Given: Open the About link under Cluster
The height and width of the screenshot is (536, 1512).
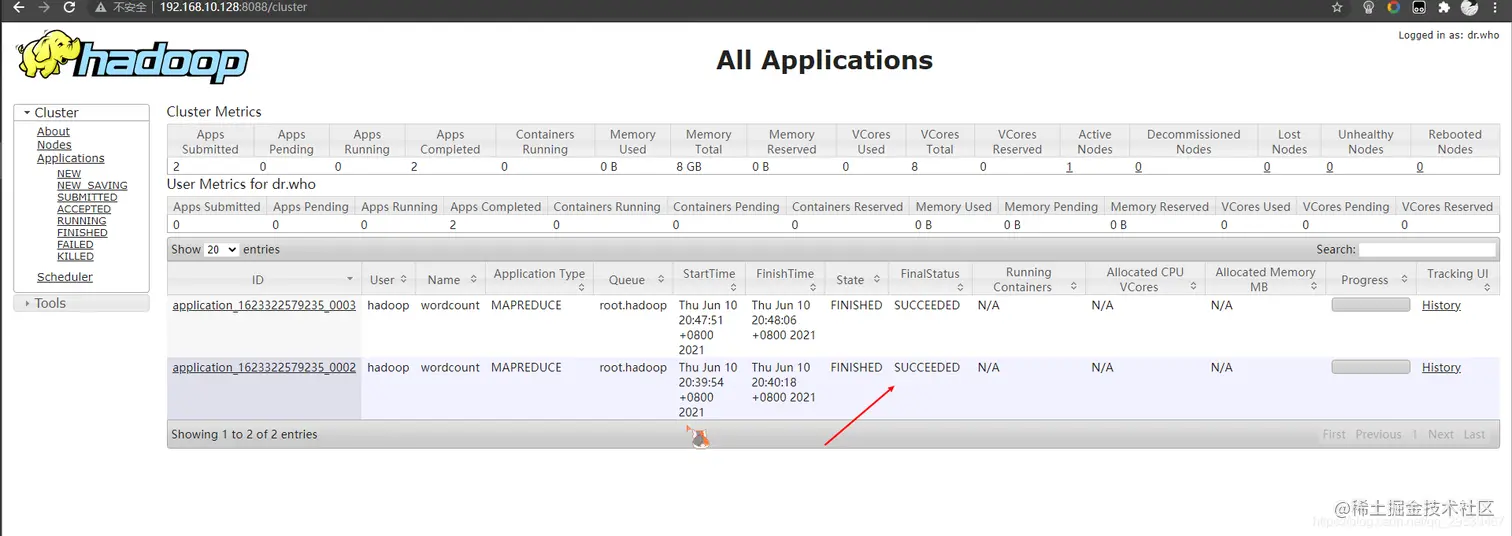Looking at the screenshot, I should coord(53,131).
